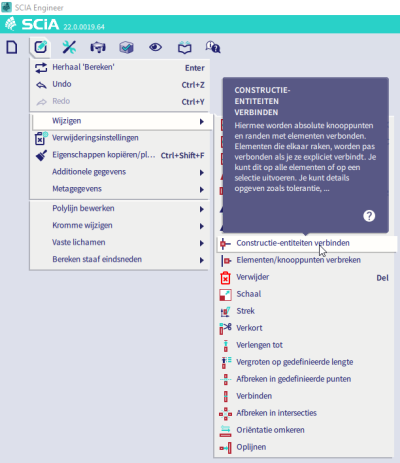This screenshot has width=400, height=463.
Task: Expand the Metagegevens submenu arrow
Action: click(x=202, y=190)
